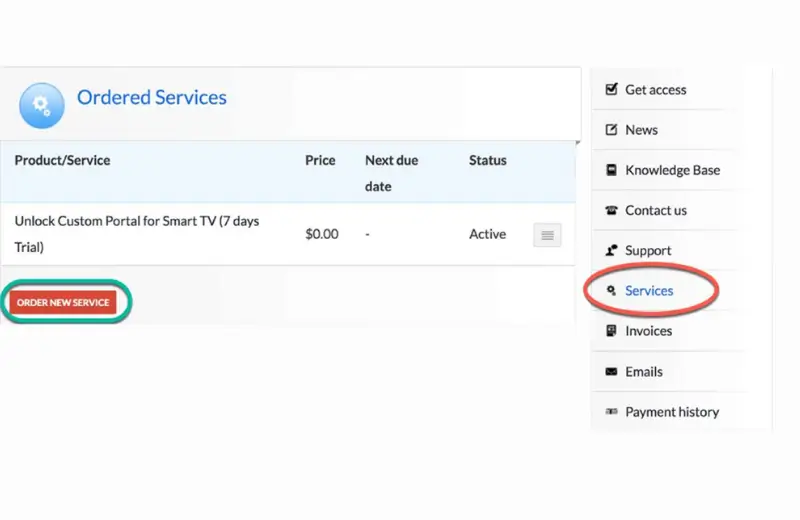
Task: Click the Contact us telephone icon
Action: pyautogui.click(x=611, y=210)
